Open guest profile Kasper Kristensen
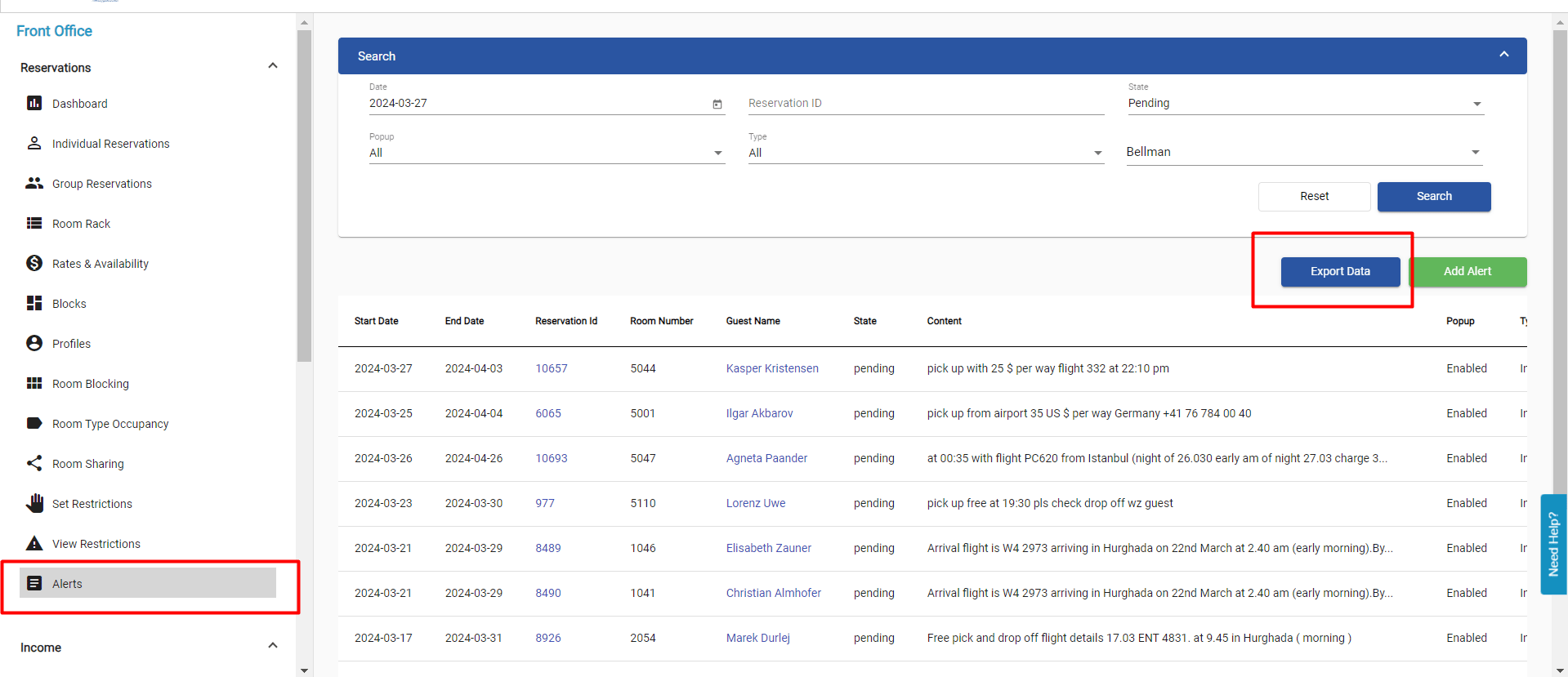Screen dimensions: 1568x677 (772, 368)
